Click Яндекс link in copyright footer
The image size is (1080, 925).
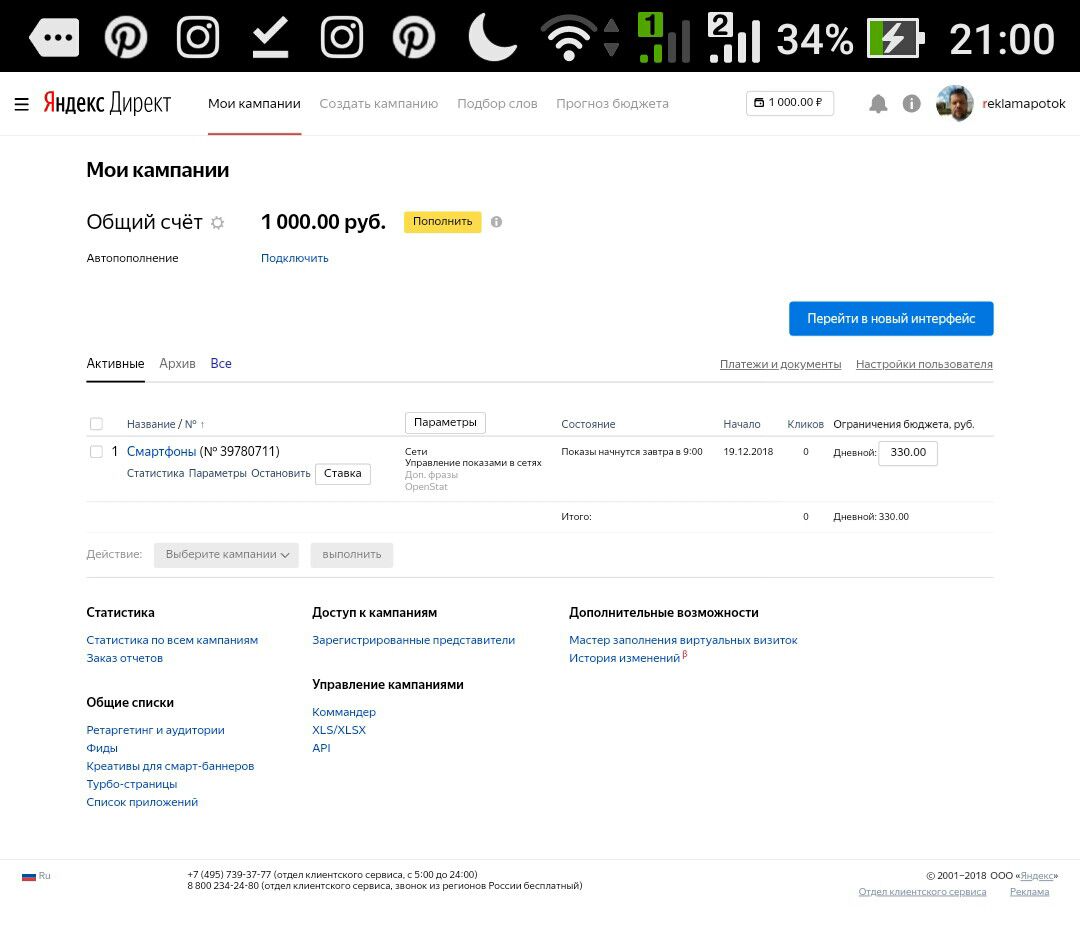click(x=1037, y=876)
